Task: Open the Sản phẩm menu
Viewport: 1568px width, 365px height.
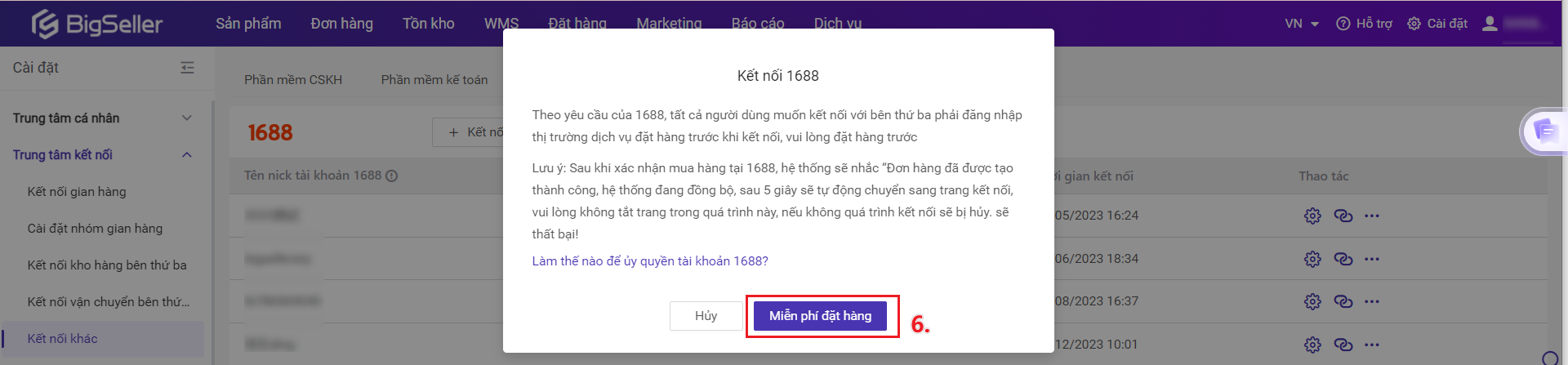Action: (x=248, y=24)
